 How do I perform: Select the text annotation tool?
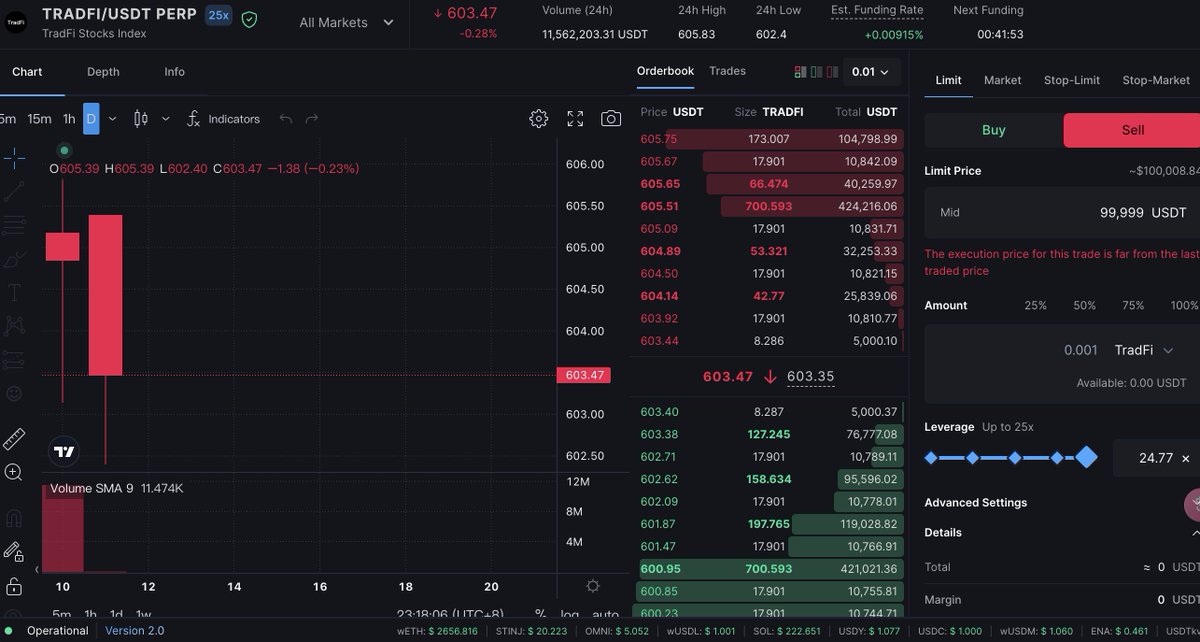pyautogui.click(x=14, y=293)
